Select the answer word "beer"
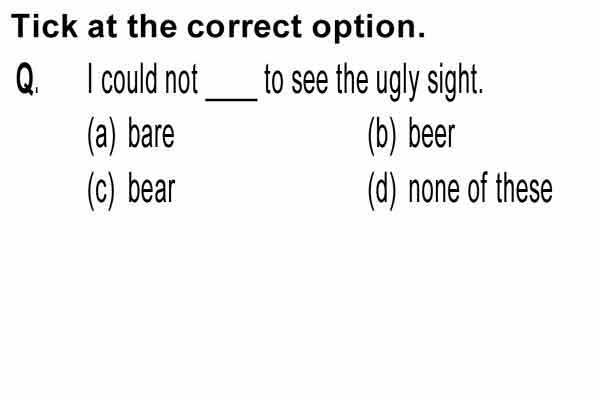 point(432,134)
